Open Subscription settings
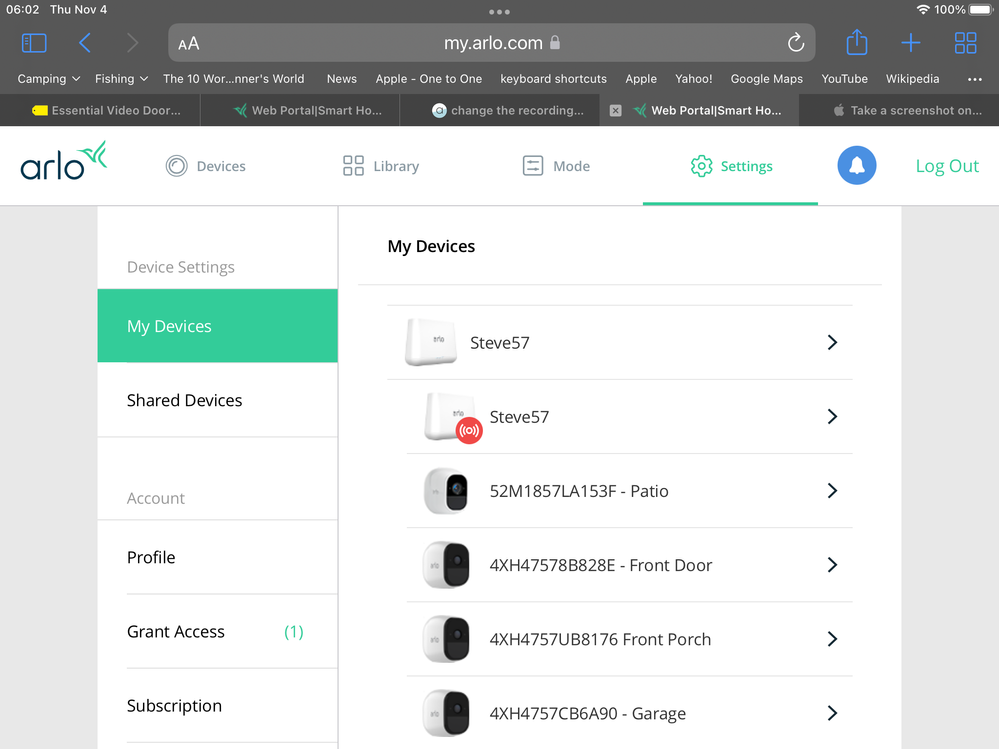This screenshot has width=999, height=749. pos(217,706)
